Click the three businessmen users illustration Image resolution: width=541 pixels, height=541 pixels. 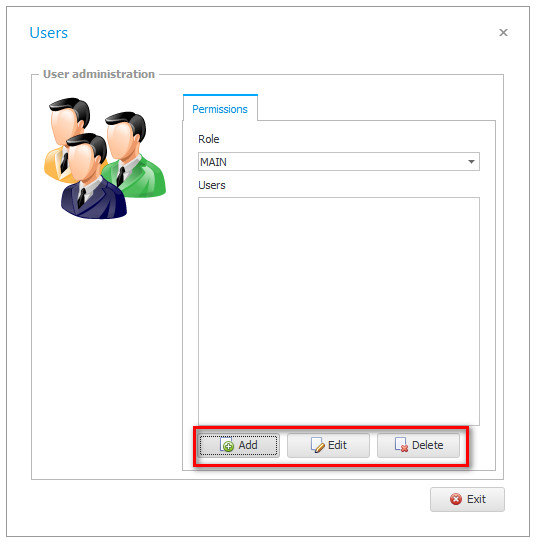(x=105, y=158)
